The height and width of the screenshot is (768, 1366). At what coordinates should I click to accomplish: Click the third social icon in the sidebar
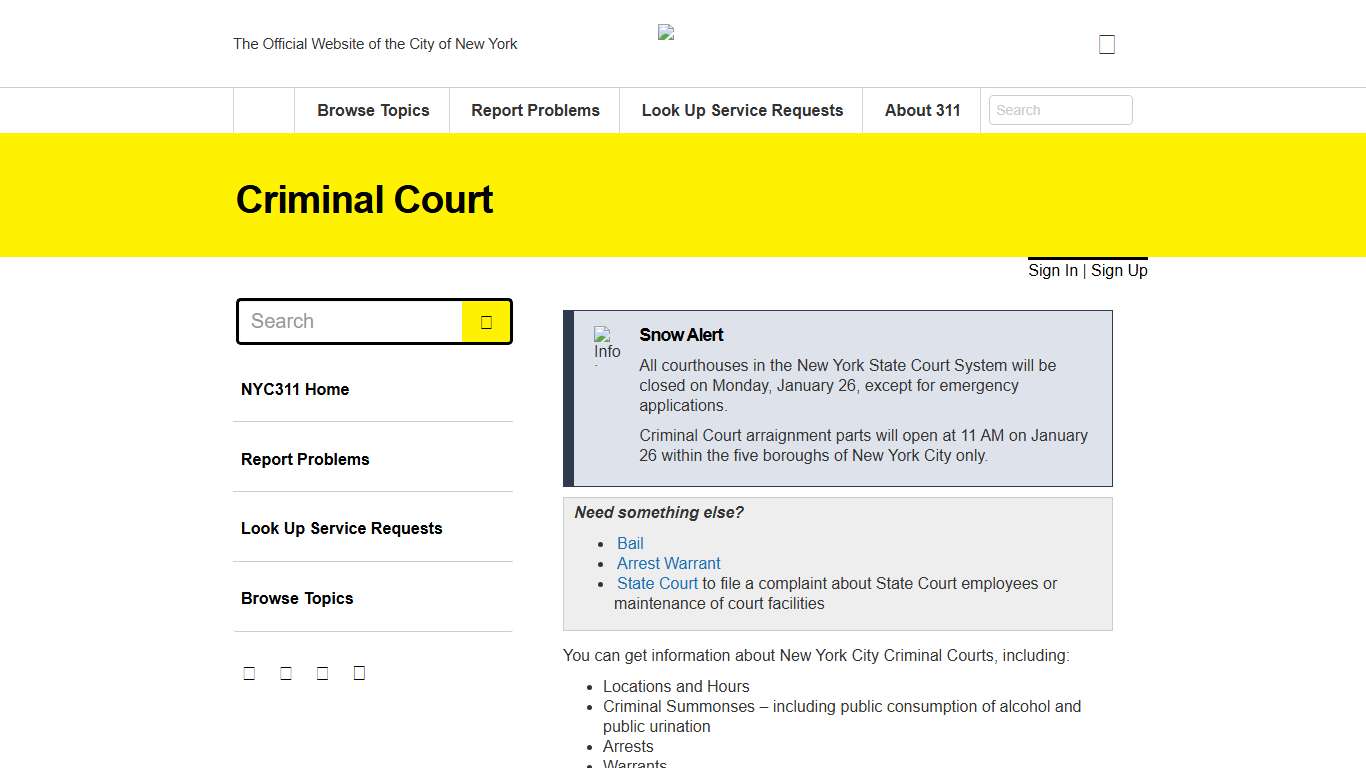click(x=322, y=672)
